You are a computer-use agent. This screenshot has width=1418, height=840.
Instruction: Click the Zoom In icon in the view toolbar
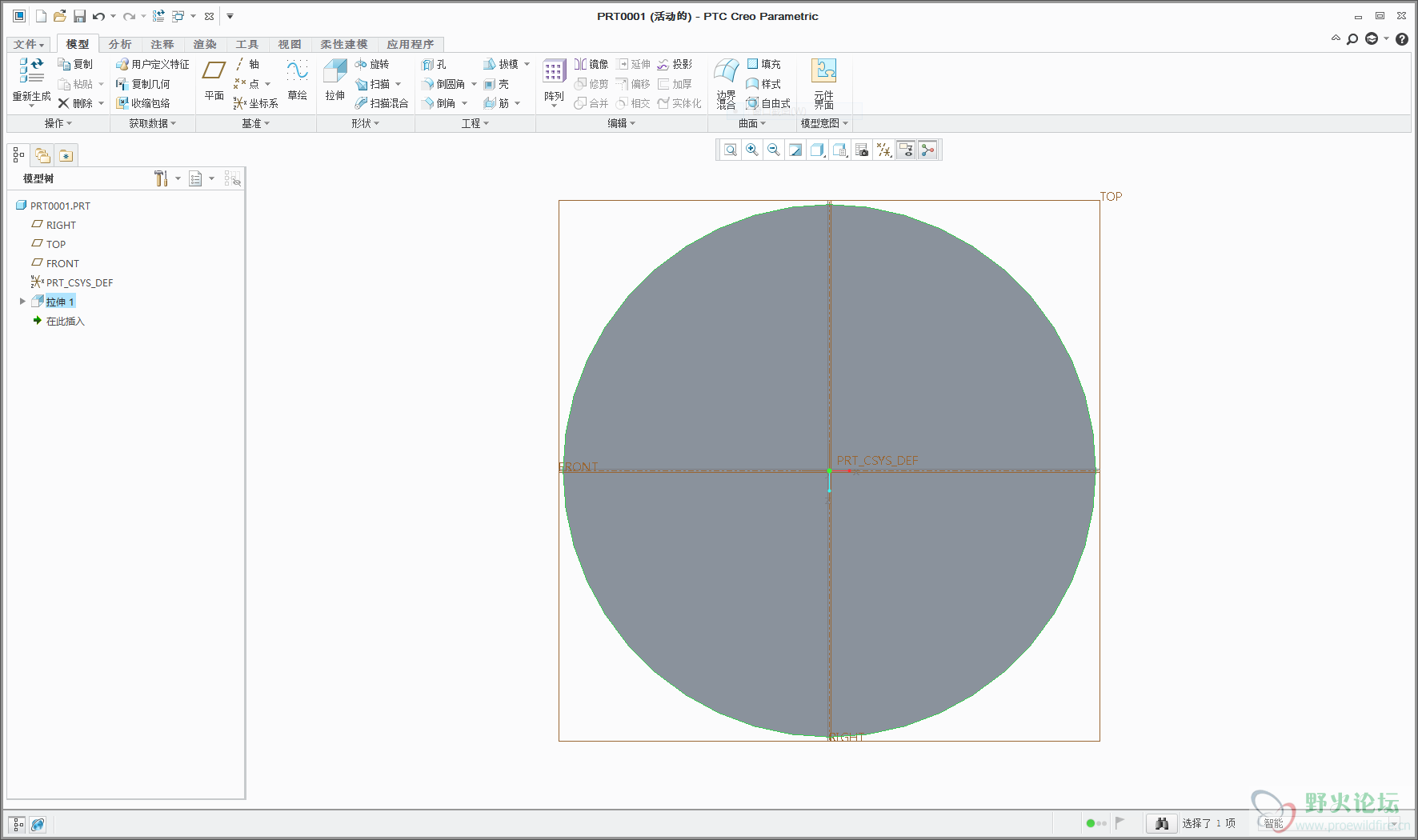tap(752, 150)
